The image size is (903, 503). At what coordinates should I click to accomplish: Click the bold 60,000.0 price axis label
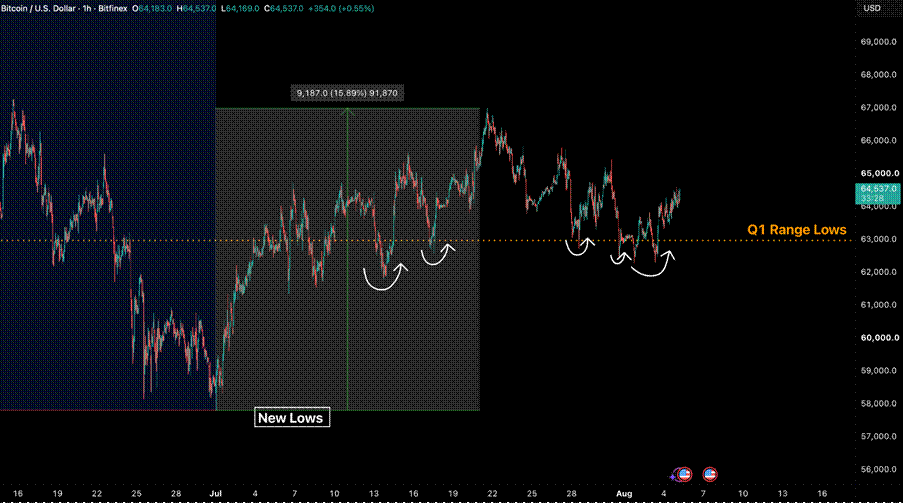click(x=879, y=338)
